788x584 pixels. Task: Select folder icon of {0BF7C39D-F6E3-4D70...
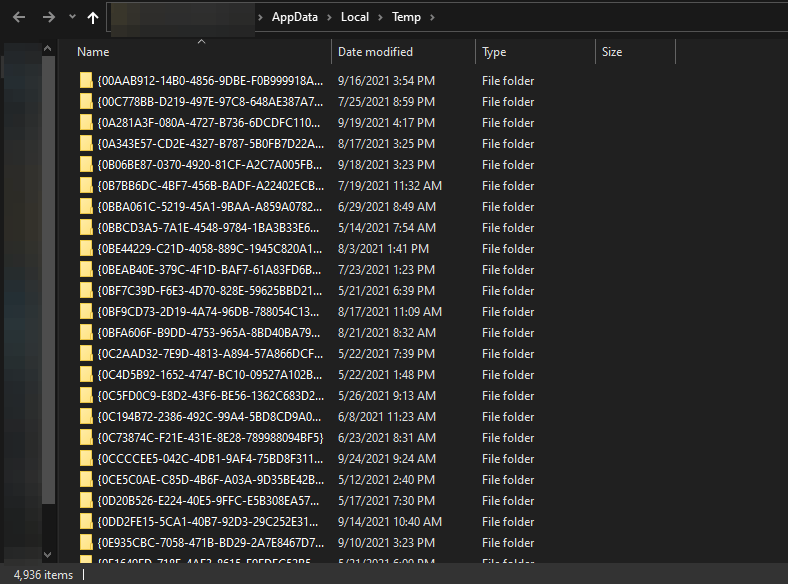coord(86,290)
